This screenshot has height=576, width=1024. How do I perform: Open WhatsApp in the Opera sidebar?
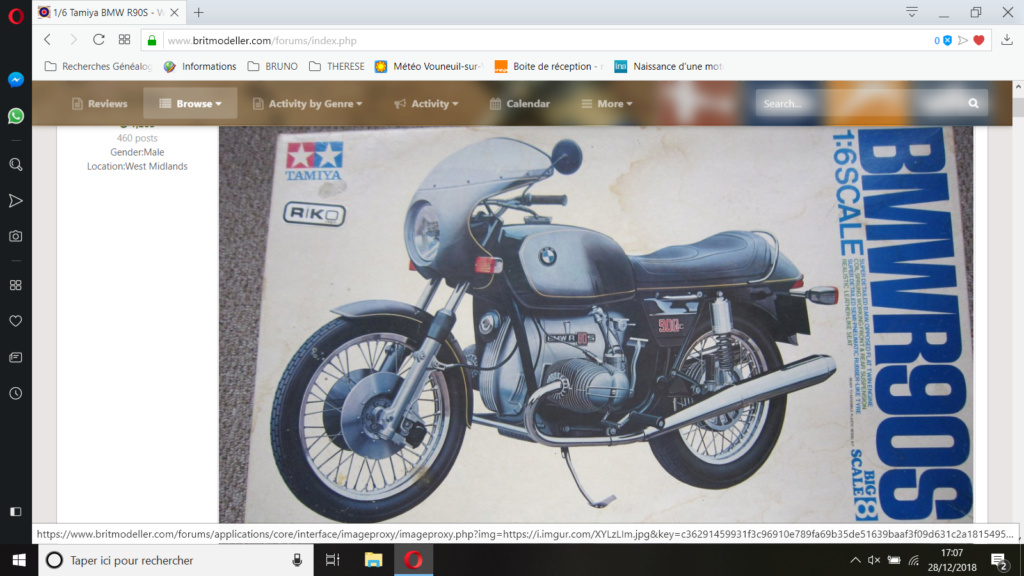[16, 116]
